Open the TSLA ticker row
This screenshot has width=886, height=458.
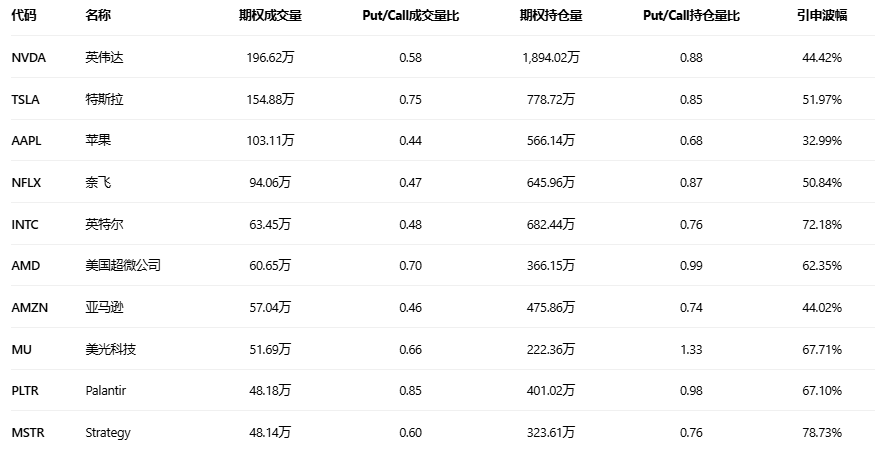click(x=26, y=100)
